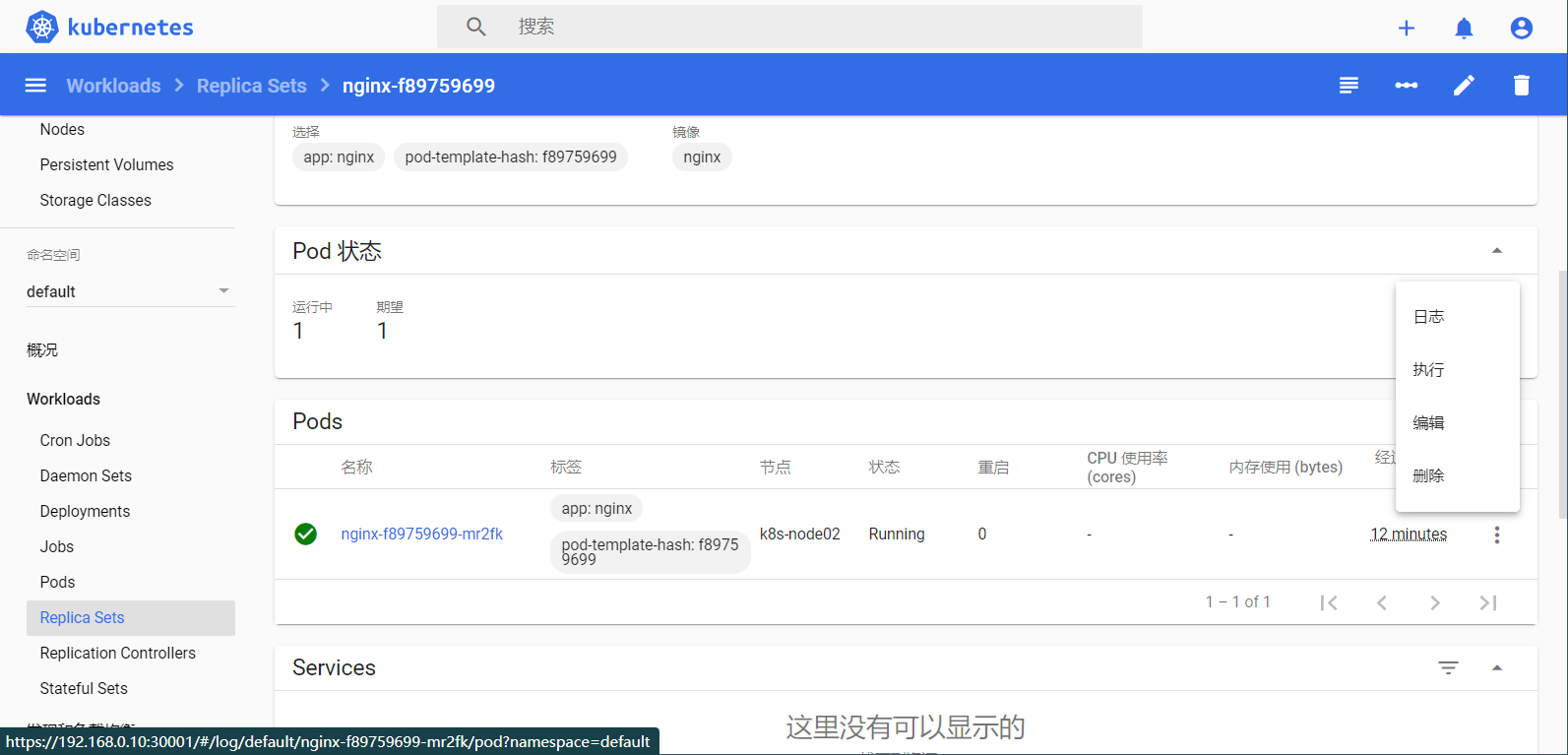Image resolution: width=1568 pixels, height=755 pixels.
Task: Click the app: nginx selector chip
Action: [339, 157]
